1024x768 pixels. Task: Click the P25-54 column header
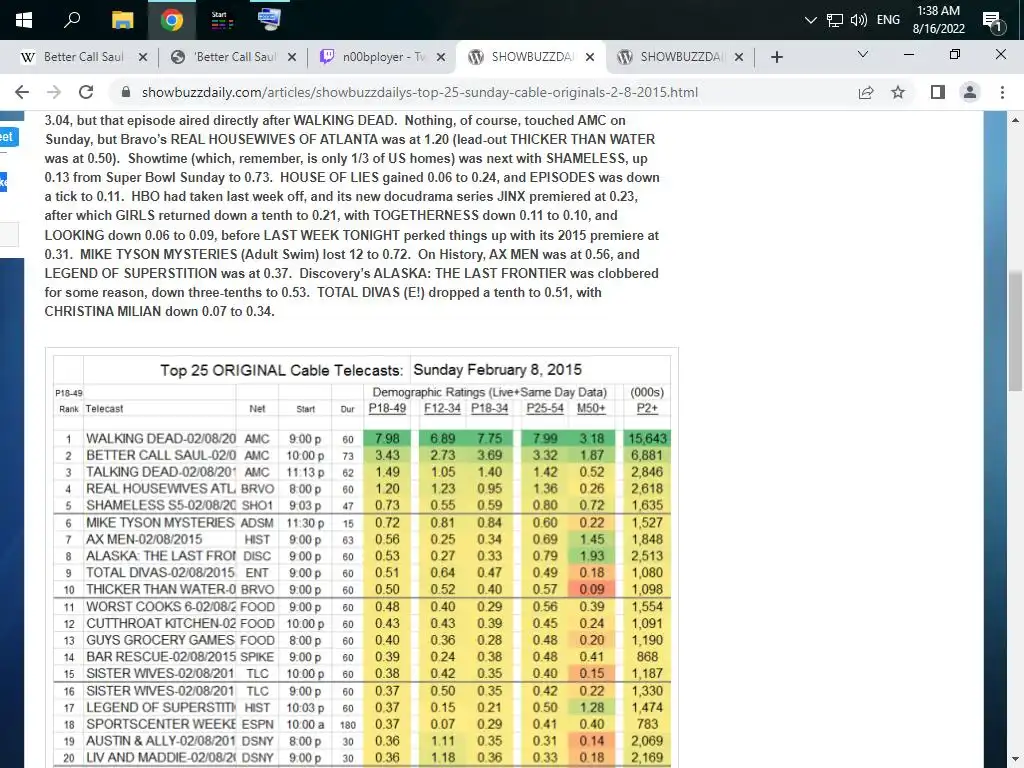click(x=545, y=408)
